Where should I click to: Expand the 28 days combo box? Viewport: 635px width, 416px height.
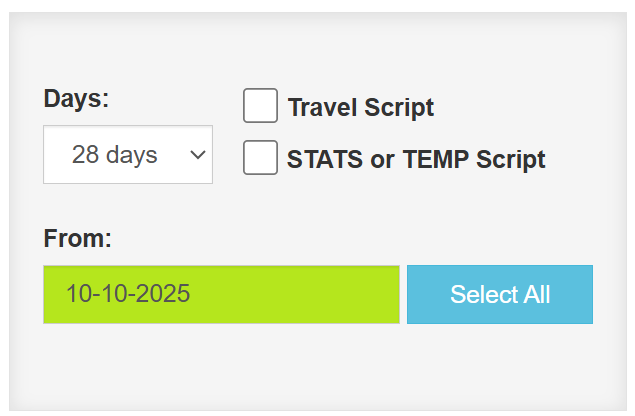(x=128, y=155)
